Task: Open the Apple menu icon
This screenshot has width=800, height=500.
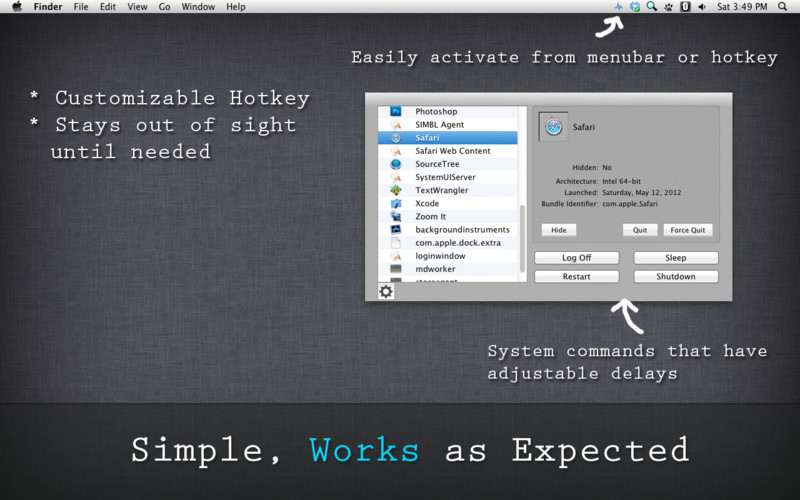Action: (x=17, y=7)
